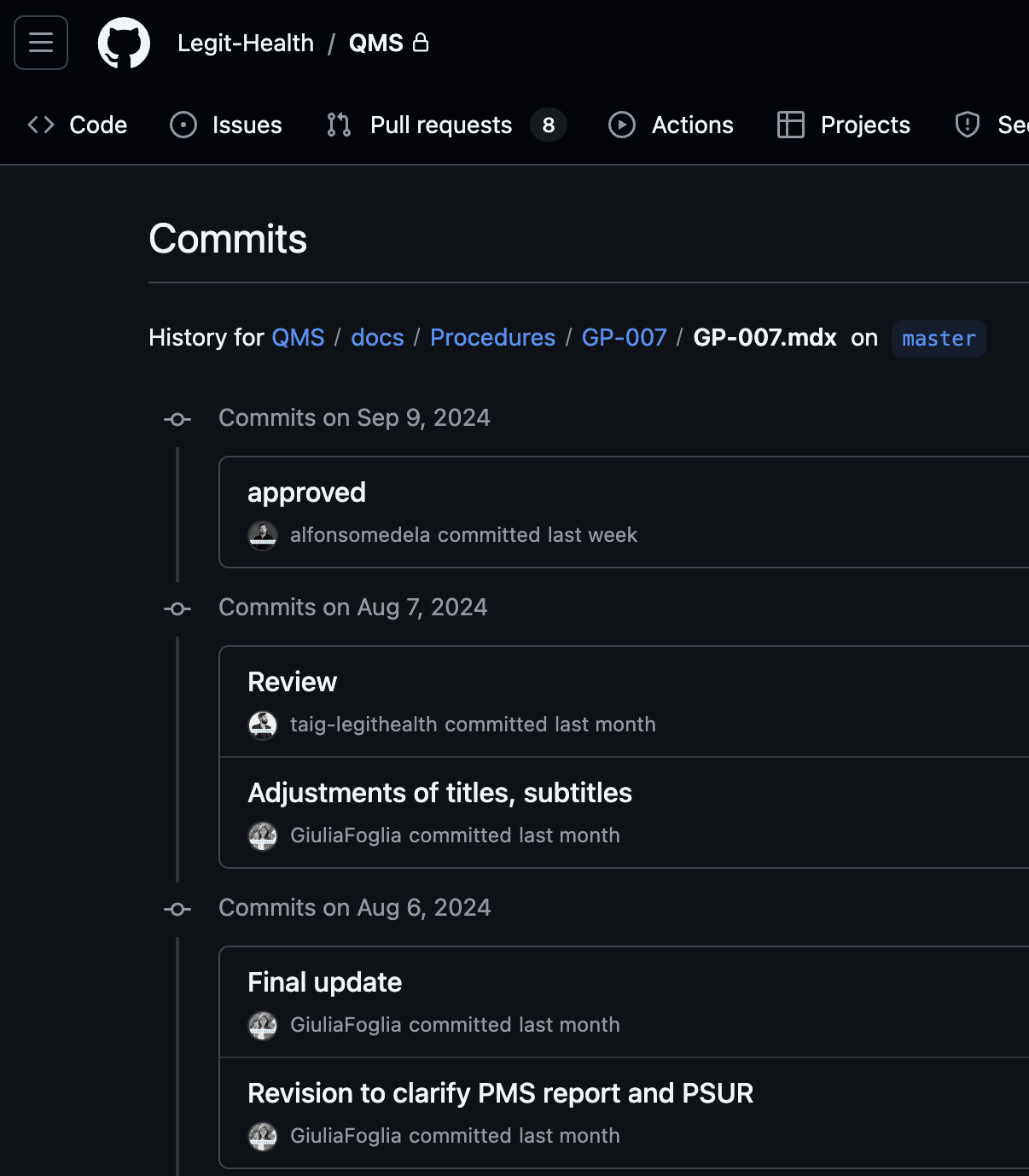
Task: Click the pull requests count badge
Action: coord(548,125)
